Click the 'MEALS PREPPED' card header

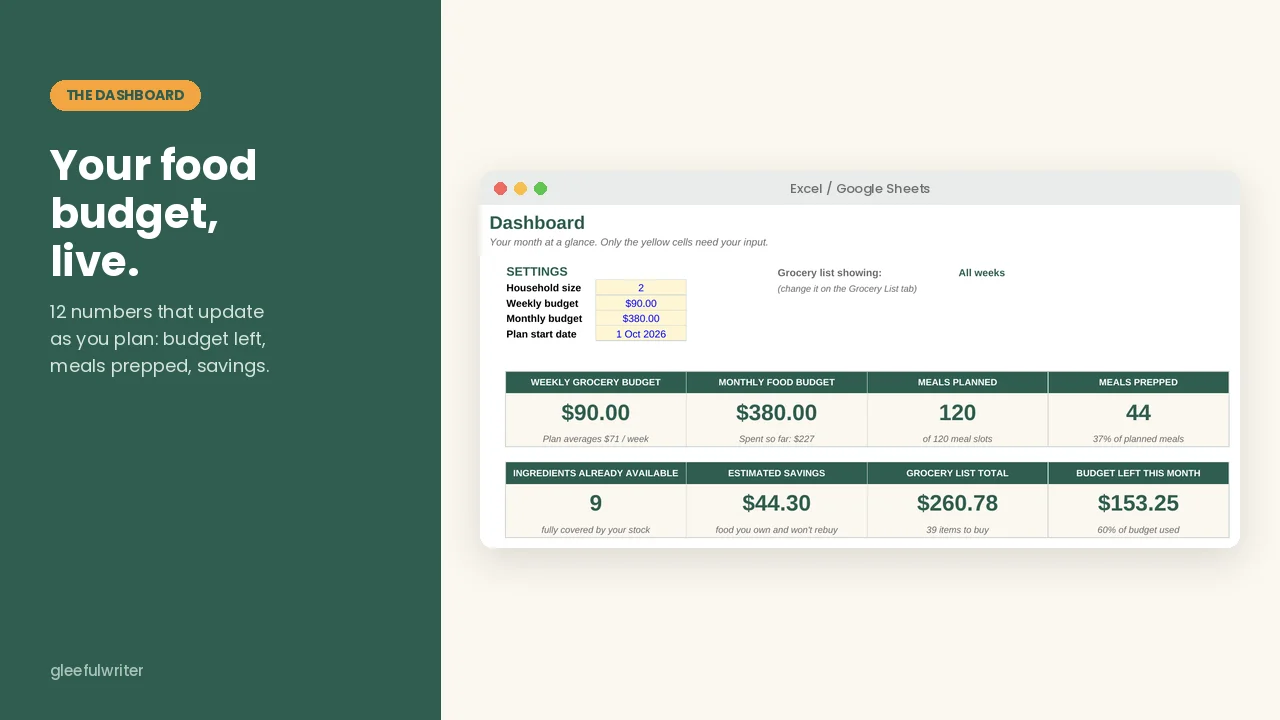[1139, 382]
